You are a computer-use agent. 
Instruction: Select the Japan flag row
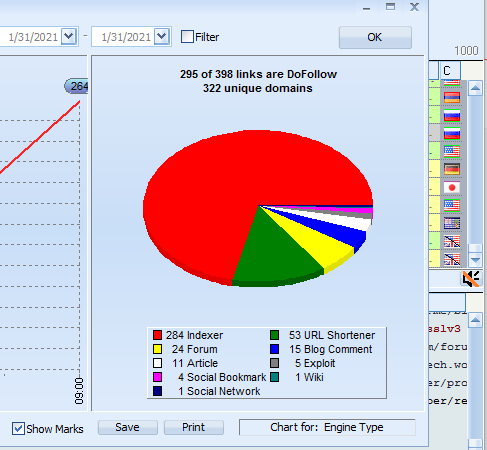pyautogui.click(x=452, y=187)
